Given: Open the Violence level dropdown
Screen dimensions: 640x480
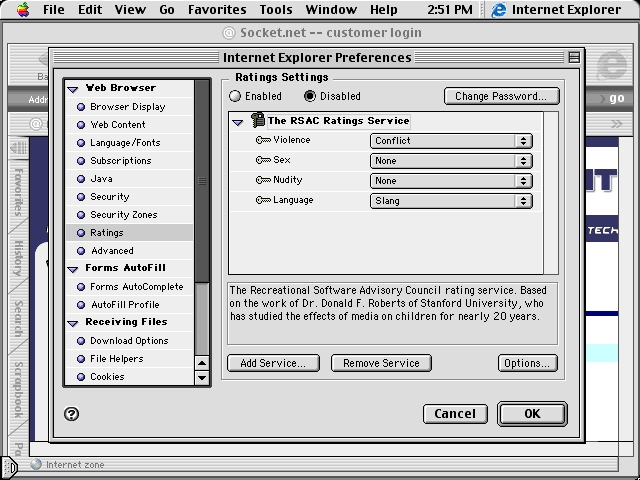Looking at the screenshot, I should click(451, 141).
